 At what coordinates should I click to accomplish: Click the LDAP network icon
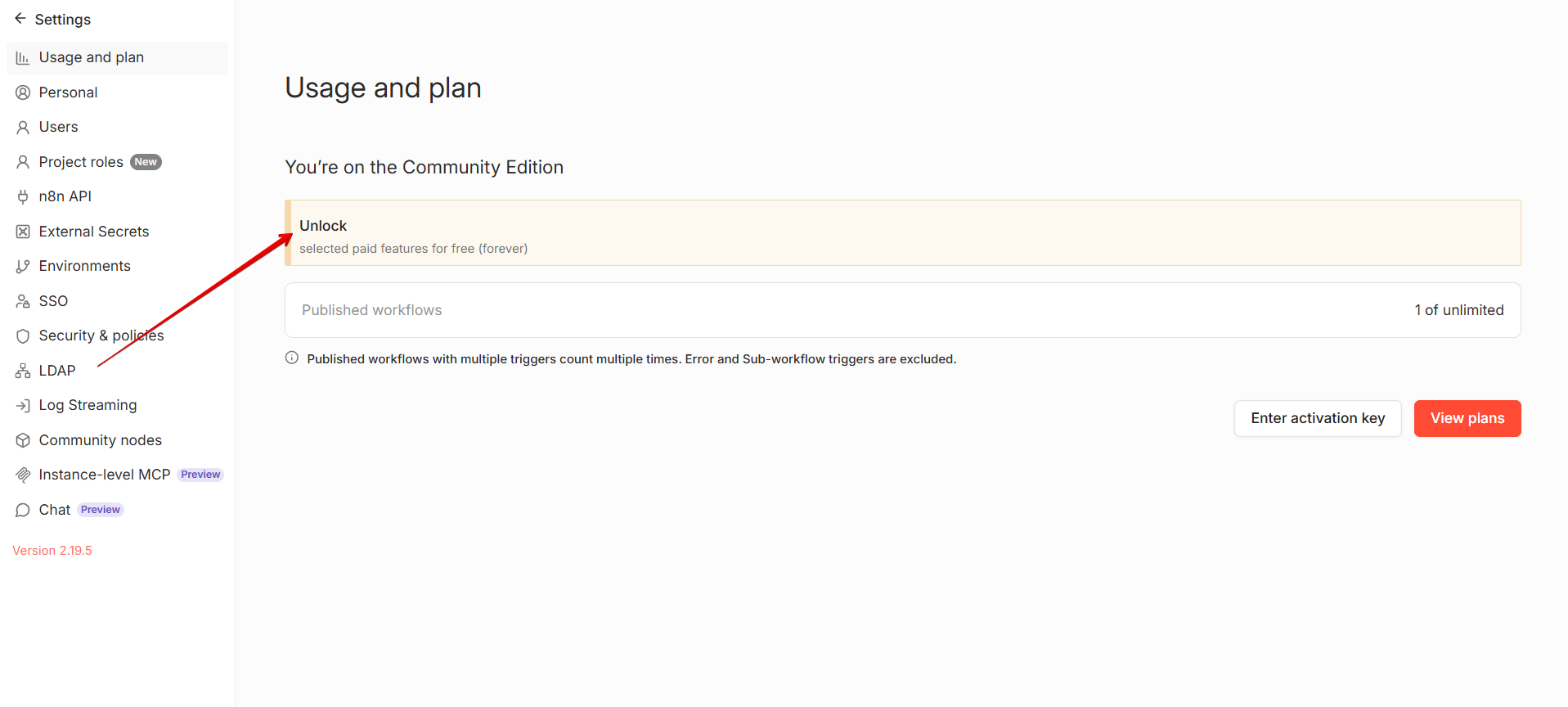point(23,371)
